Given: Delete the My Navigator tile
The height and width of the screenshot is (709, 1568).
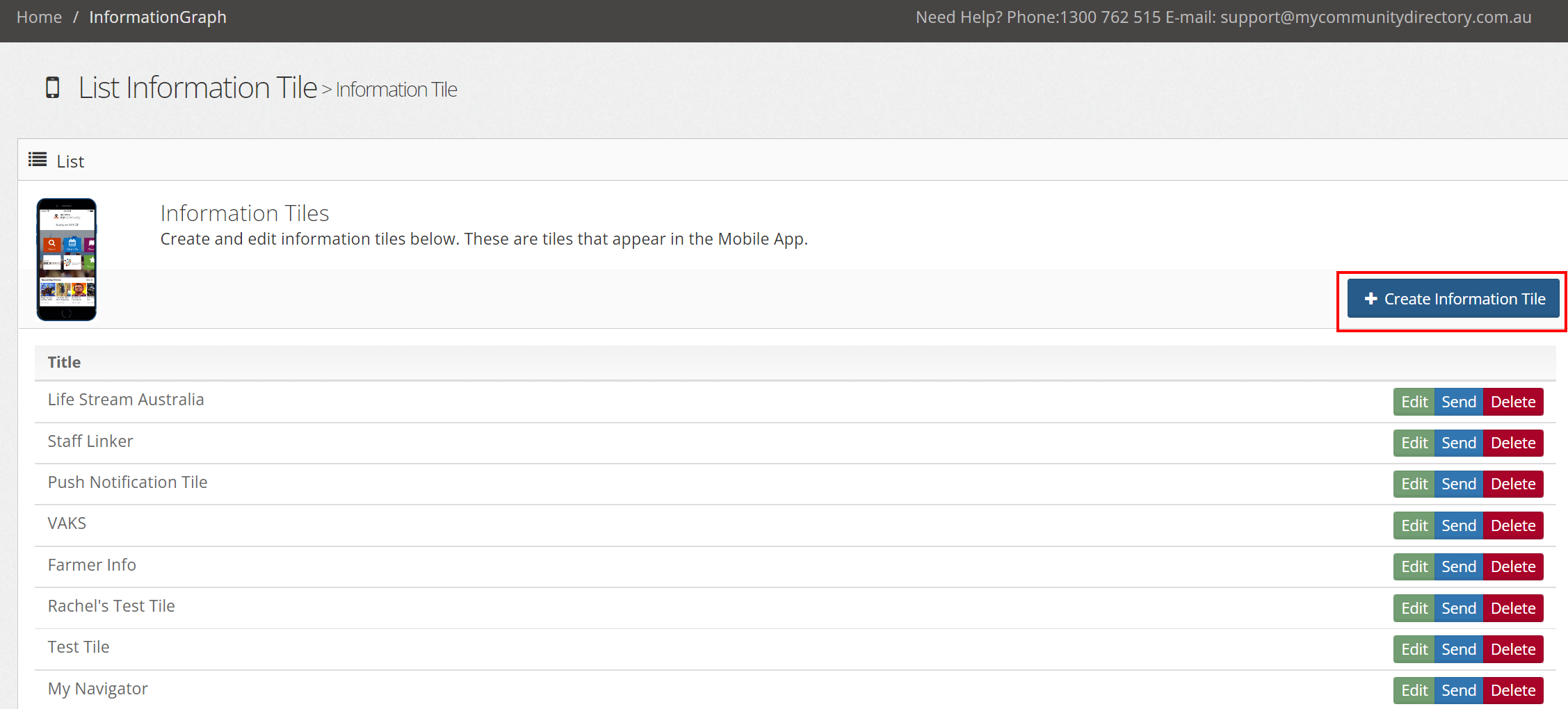Looking at the screenshot, I should [x=1513, y=690].
